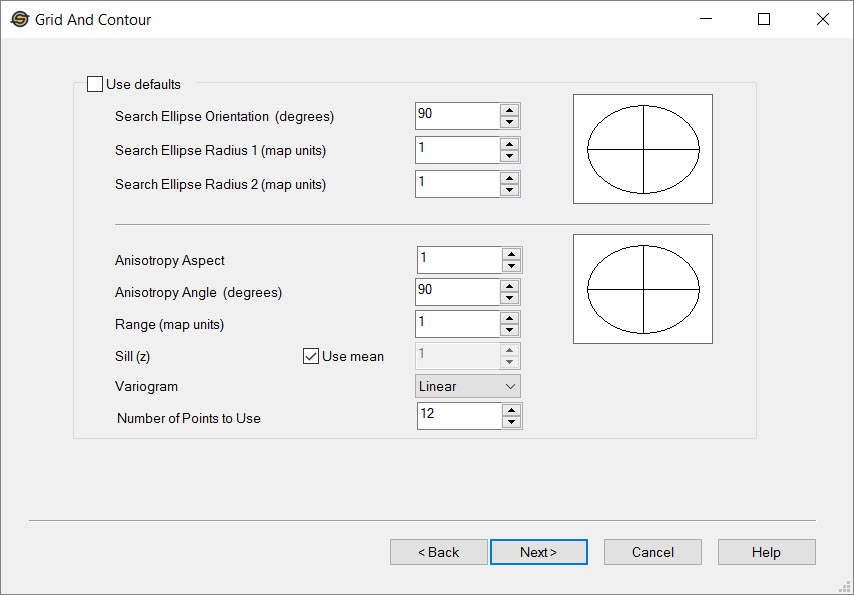
Task: Decrease Anisotropy Angle with down arrow
Action: (x=511, y=298)
